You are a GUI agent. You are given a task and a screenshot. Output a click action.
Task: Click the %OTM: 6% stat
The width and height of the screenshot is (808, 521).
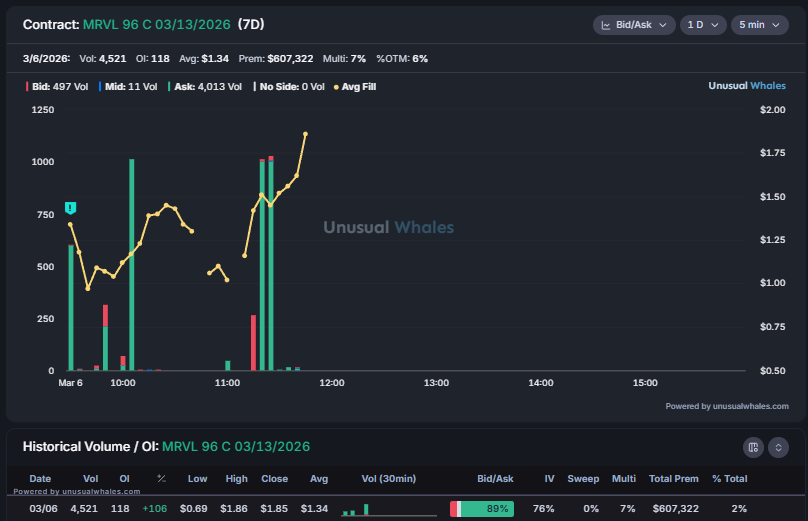pos(402,59)
